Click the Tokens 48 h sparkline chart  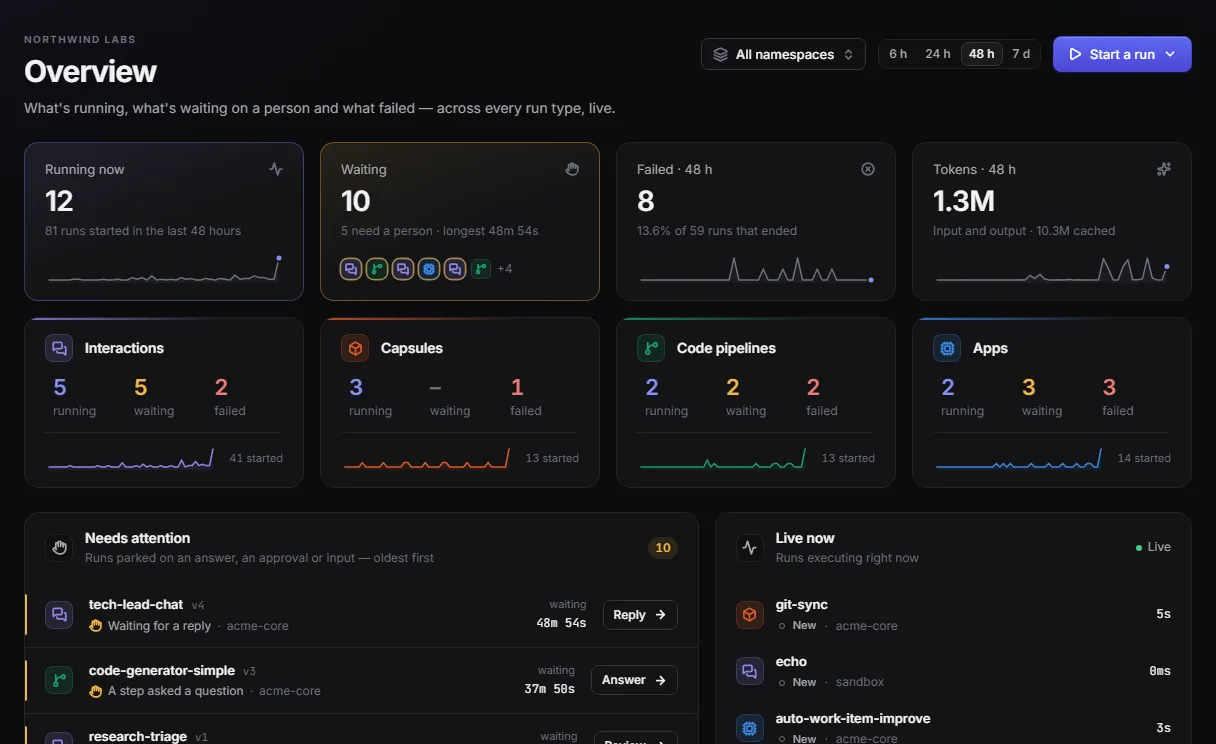click(1052, 269)
